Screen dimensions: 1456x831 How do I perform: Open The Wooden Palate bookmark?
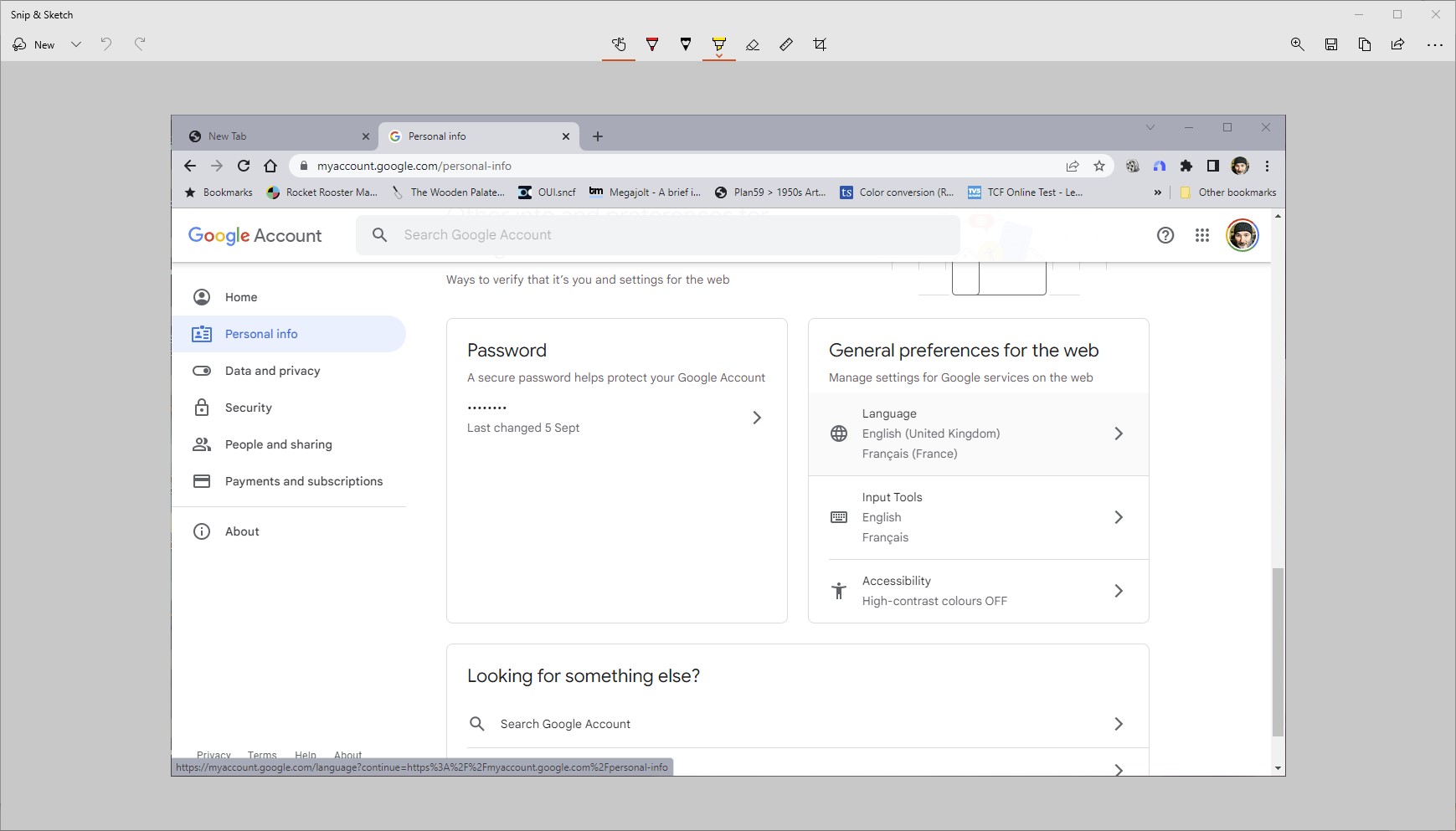coord(448,192)
